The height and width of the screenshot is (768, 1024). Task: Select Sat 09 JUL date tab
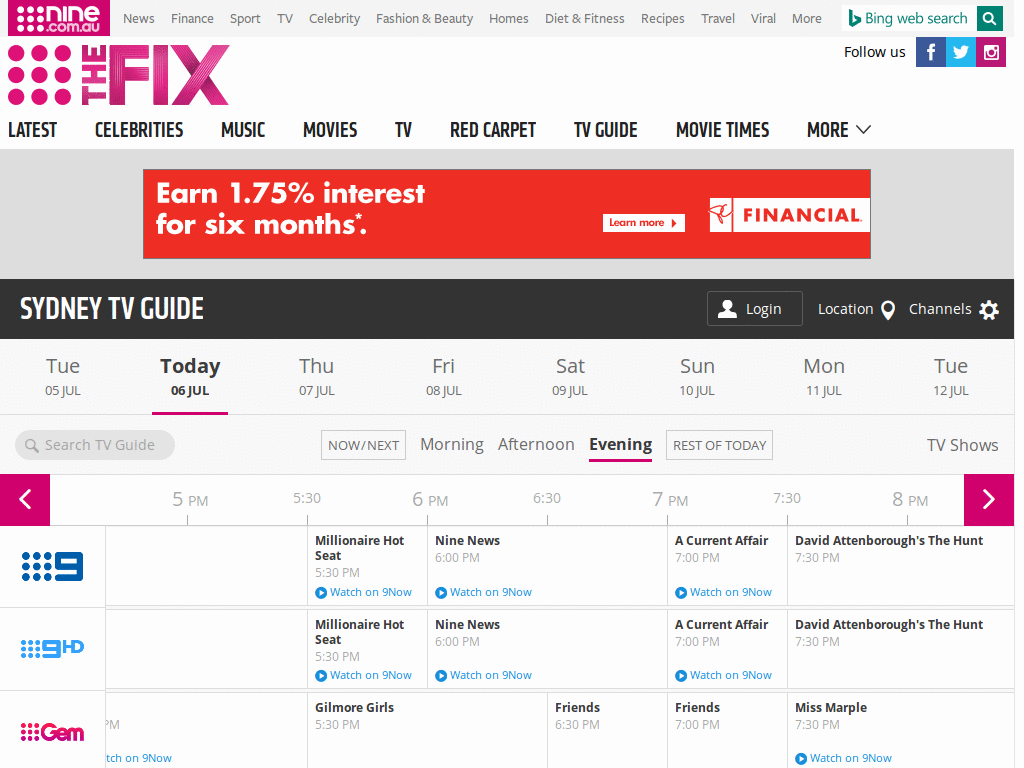570,377
